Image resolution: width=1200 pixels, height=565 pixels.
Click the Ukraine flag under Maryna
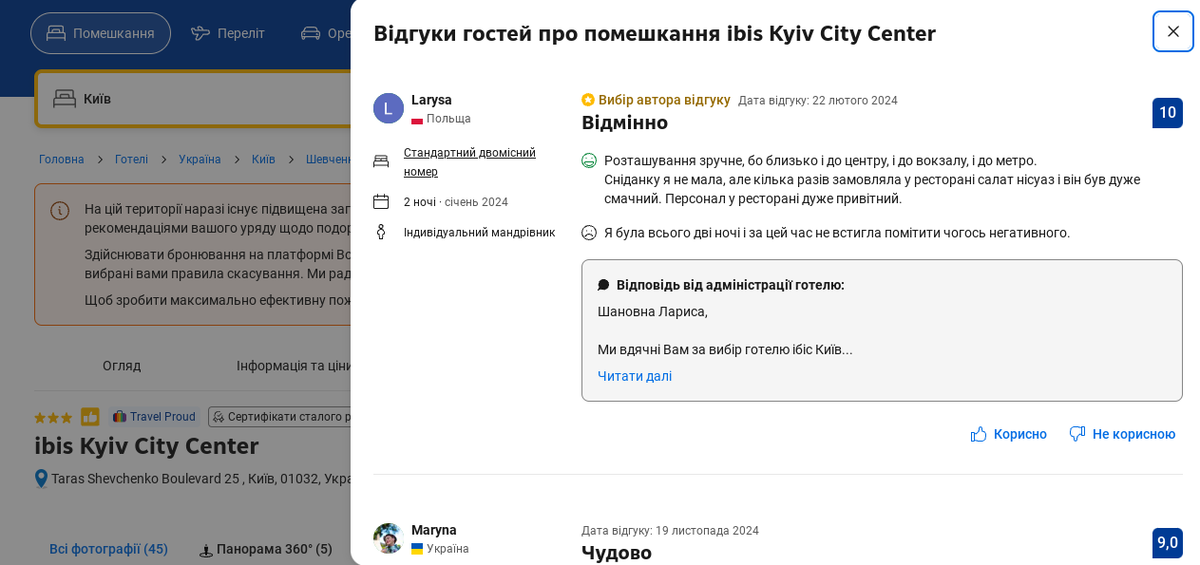417,549
